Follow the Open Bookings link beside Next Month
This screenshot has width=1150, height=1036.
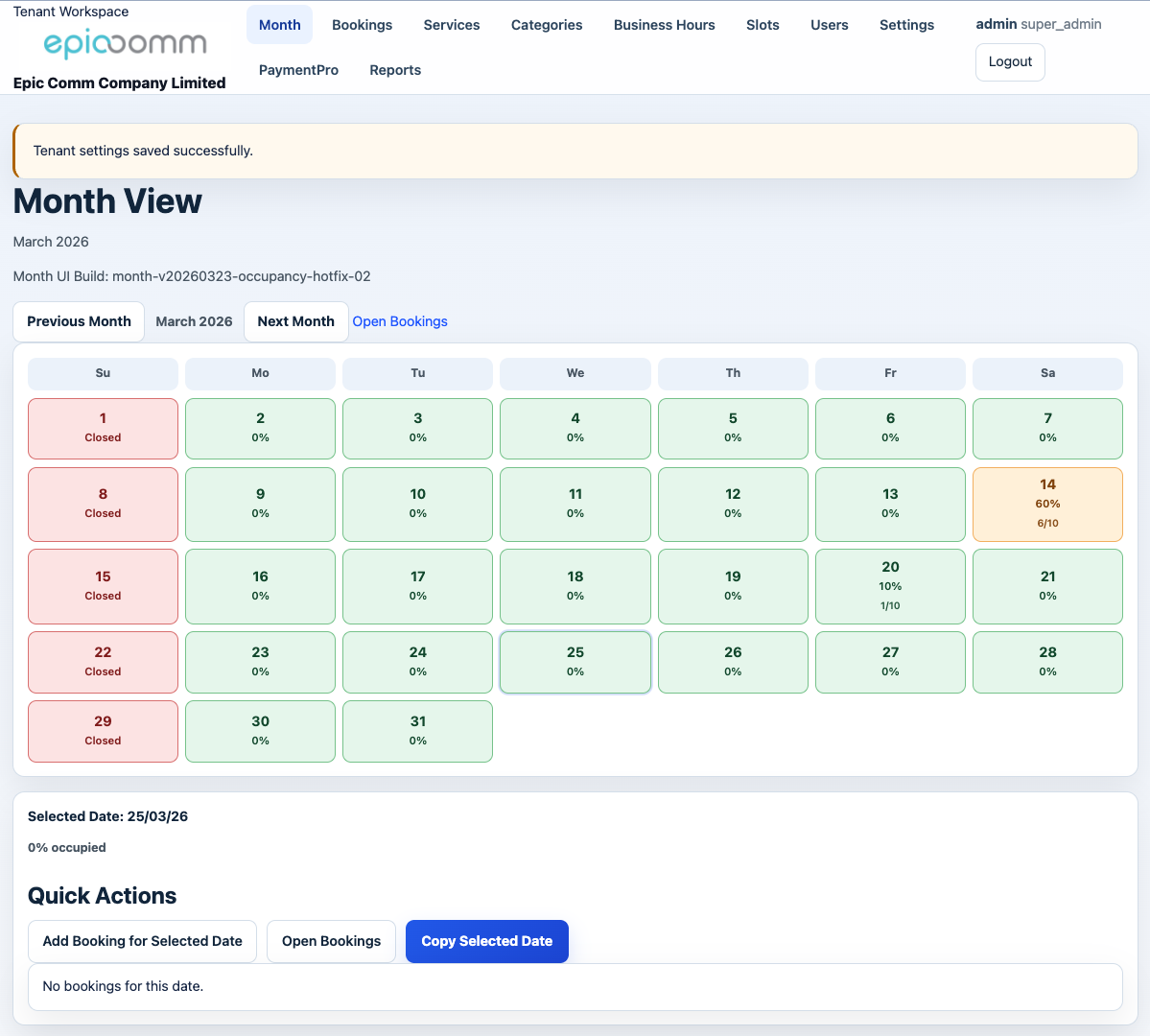coord(400,321)
